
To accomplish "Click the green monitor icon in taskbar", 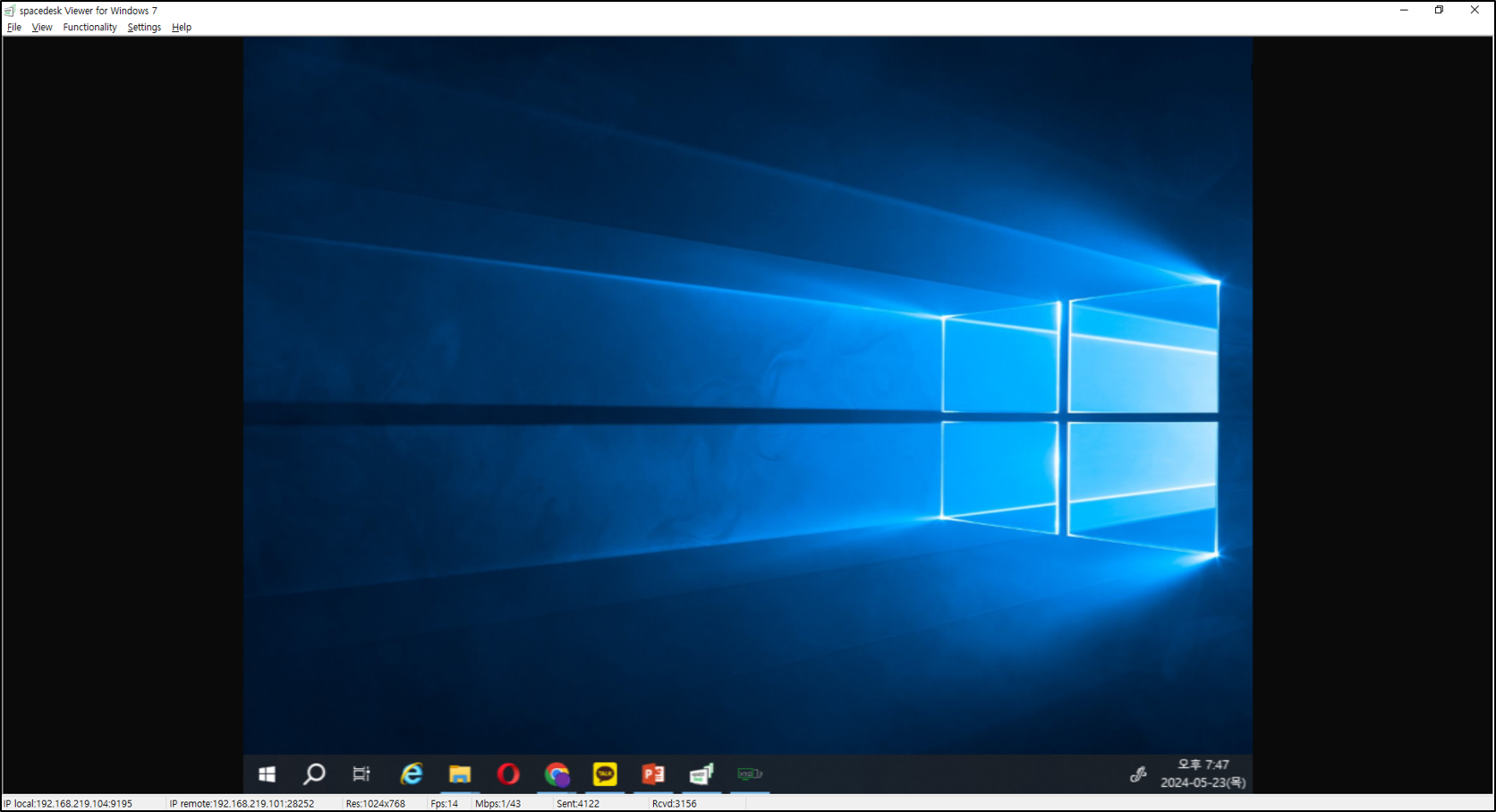I will pyautogui.click(x=750, y=774).
